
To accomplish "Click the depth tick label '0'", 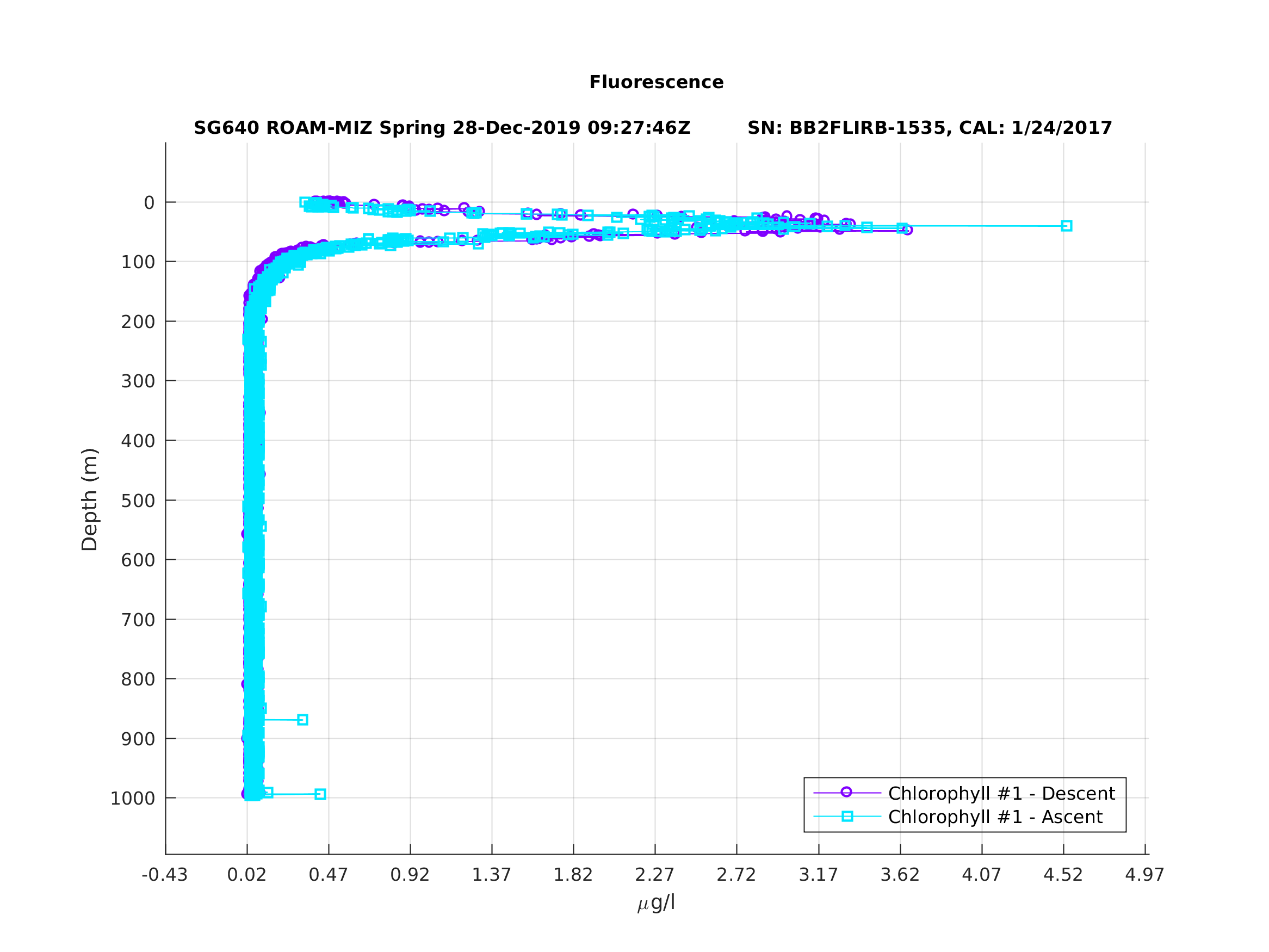I will (149, 203).
